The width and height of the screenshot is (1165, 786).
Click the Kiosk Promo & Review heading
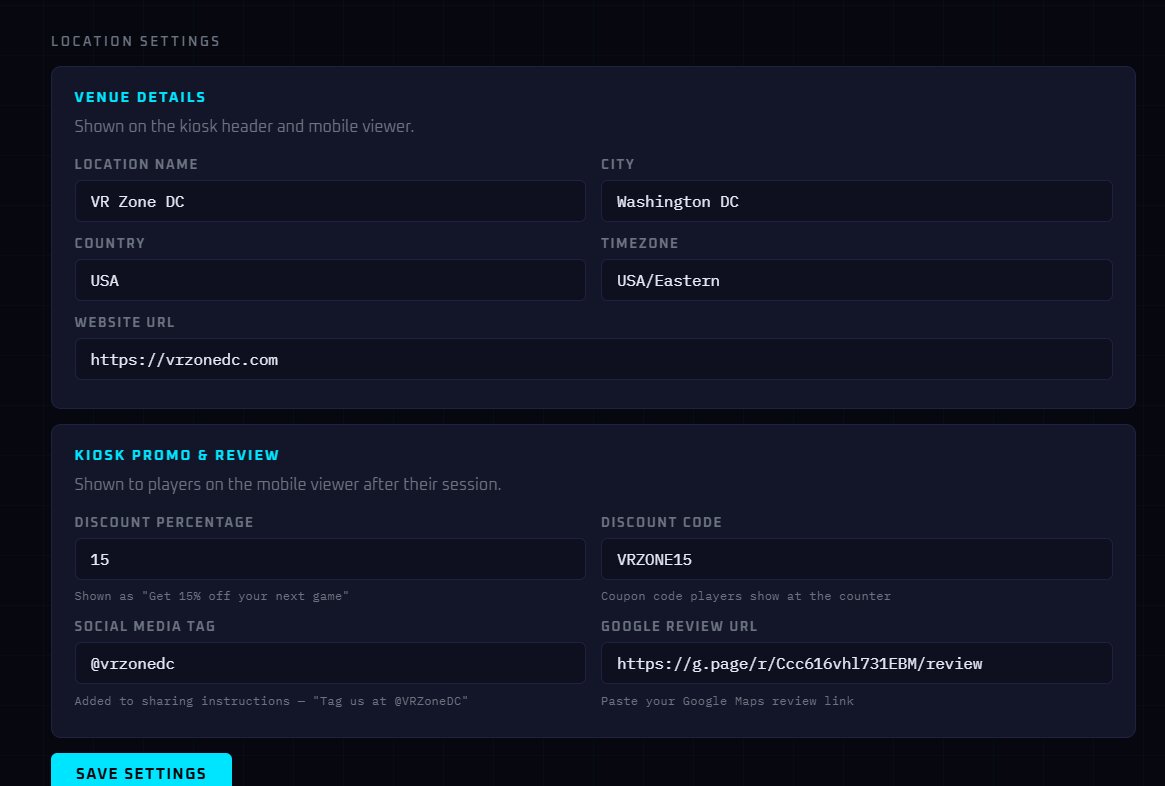click(177, 454)
